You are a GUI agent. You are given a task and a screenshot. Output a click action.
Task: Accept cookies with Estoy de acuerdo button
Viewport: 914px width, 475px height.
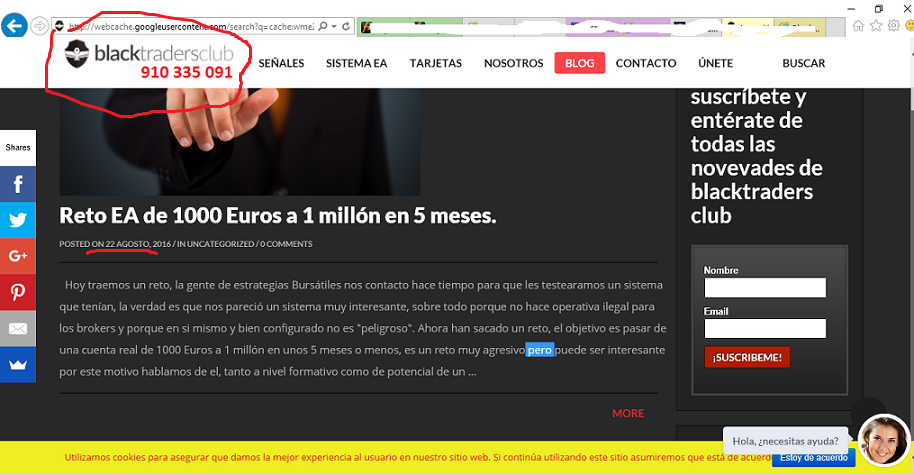click(813, 458)
